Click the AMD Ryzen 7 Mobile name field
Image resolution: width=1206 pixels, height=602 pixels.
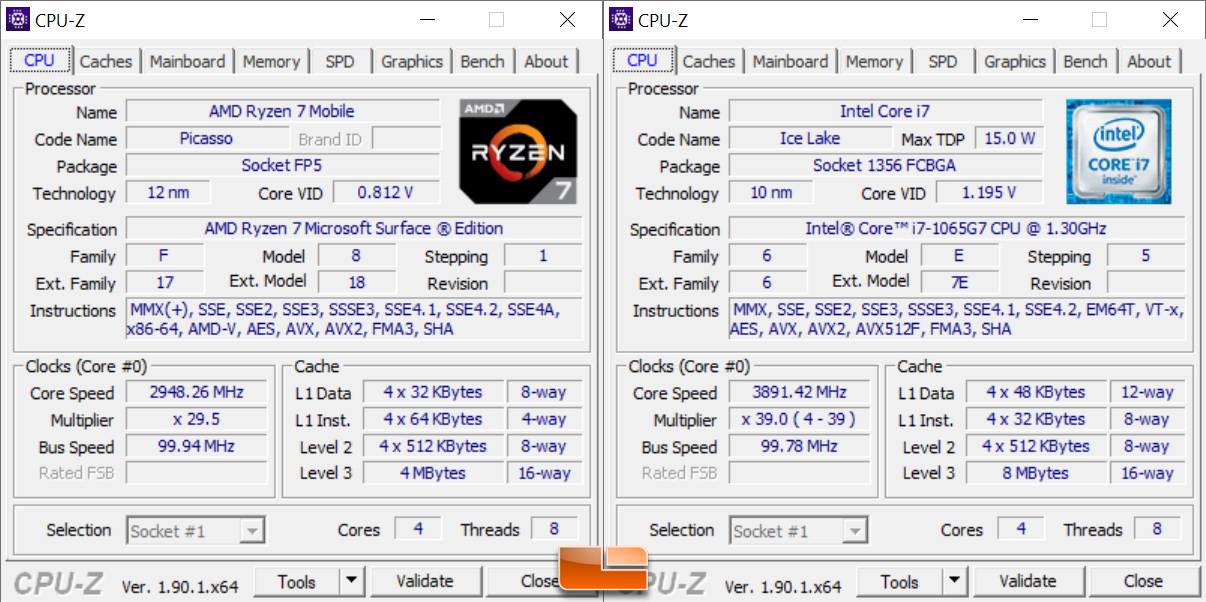pos(282,111)
